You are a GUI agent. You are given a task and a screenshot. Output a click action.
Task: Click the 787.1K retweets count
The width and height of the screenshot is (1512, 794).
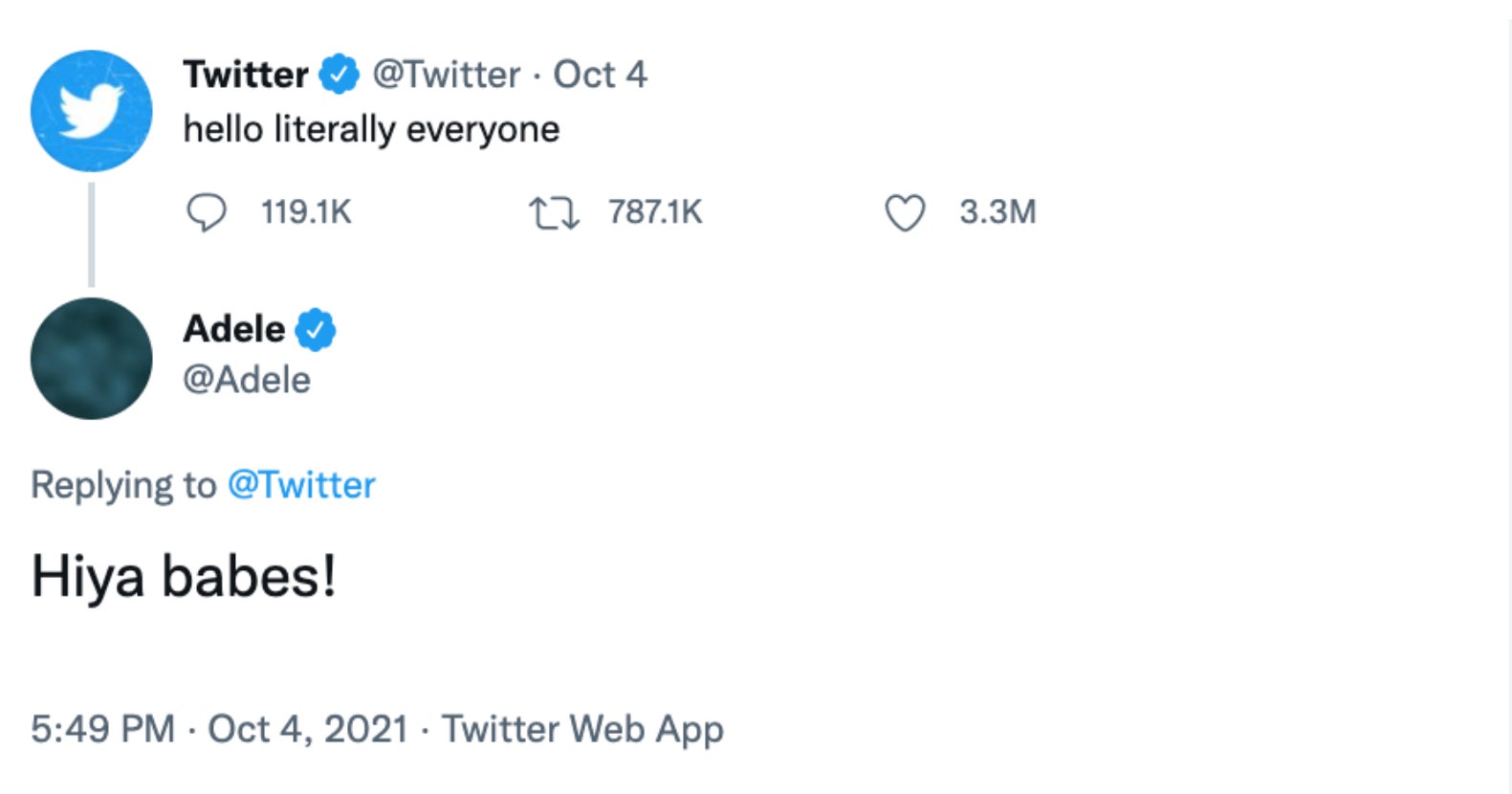coord(655,212)
